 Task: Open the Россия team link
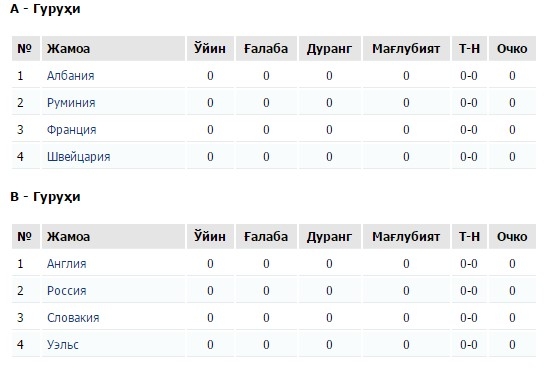tap(67, 291)
